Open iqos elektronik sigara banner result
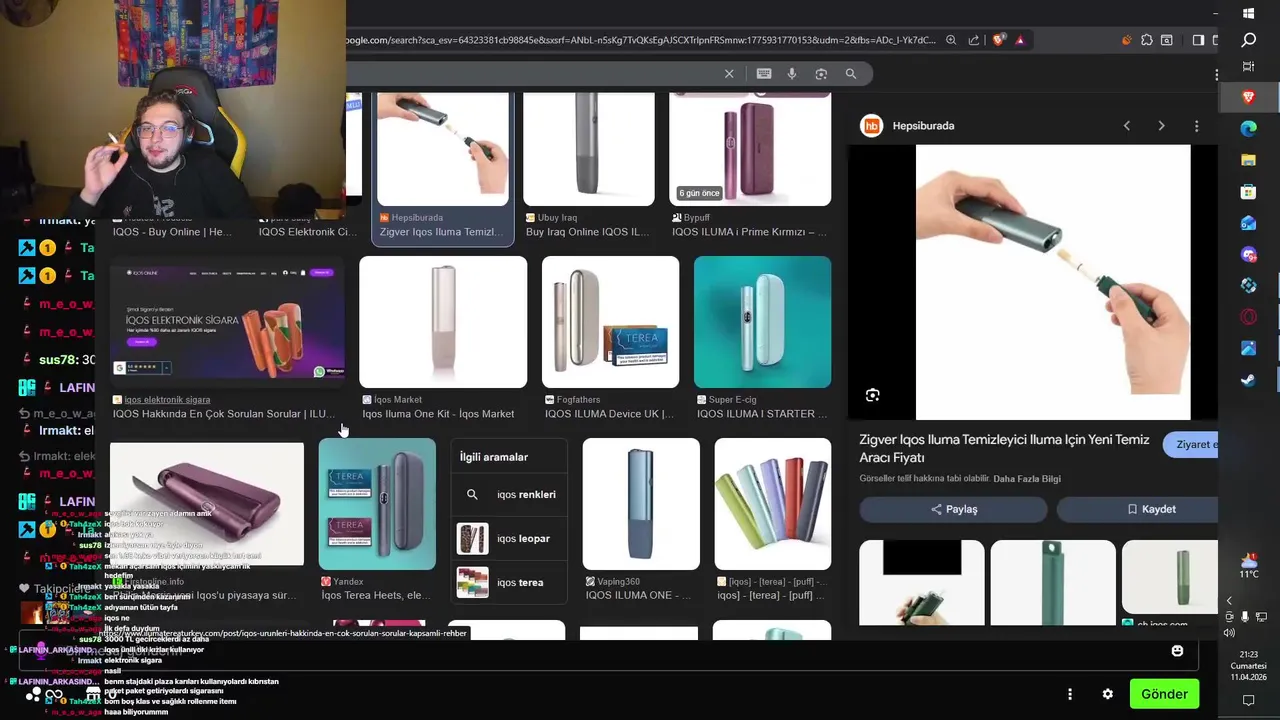 [x=227, y=322]
